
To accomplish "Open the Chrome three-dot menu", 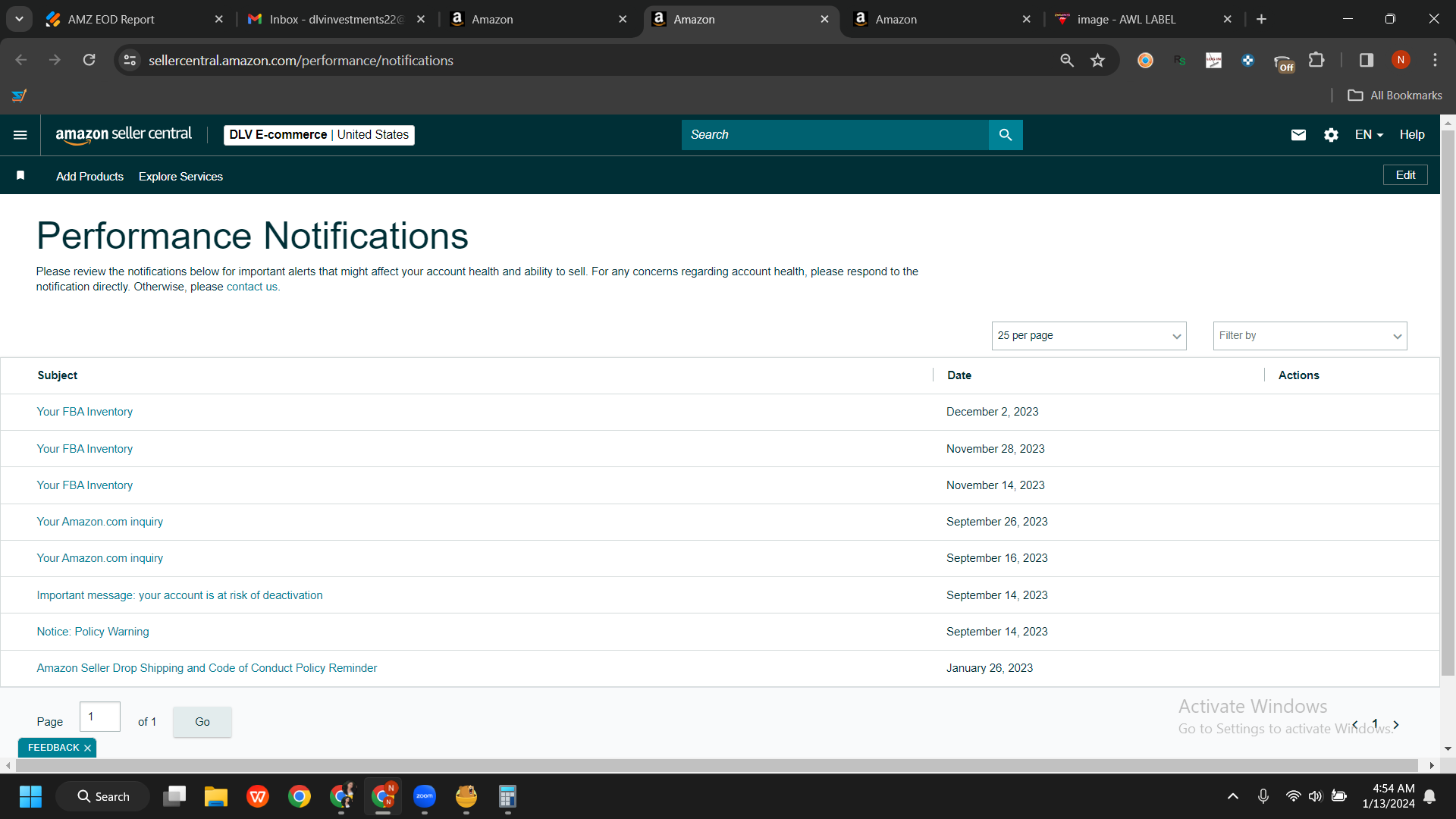I will [x=1435, y=60].
